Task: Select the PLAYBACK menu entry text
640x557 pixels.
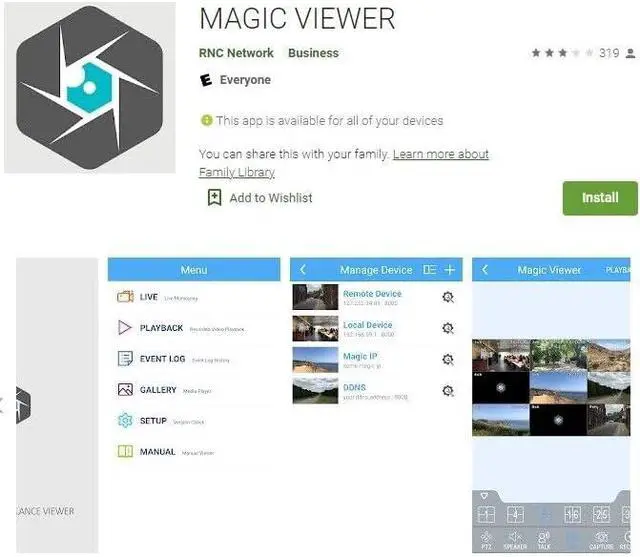Action: (x=162, y=328)
